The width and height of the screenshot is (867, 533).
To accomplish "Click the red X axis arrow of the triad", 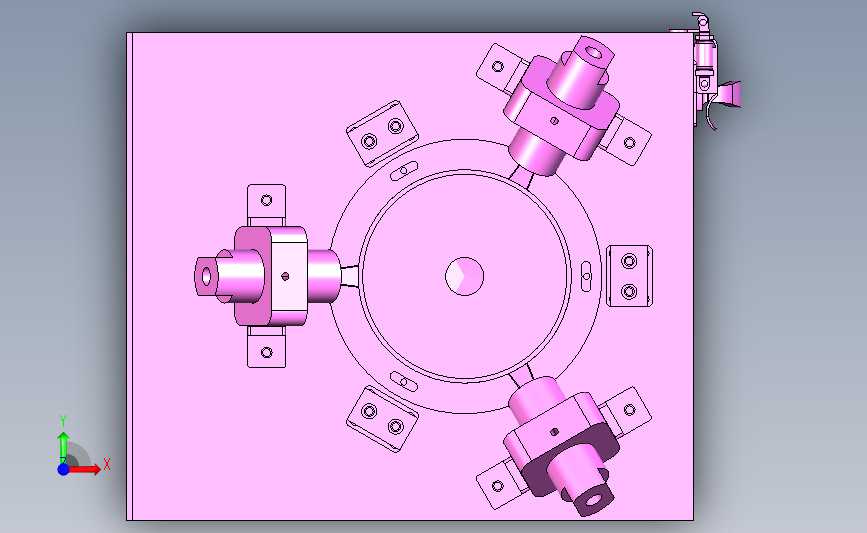I will [x=84, y=469].
